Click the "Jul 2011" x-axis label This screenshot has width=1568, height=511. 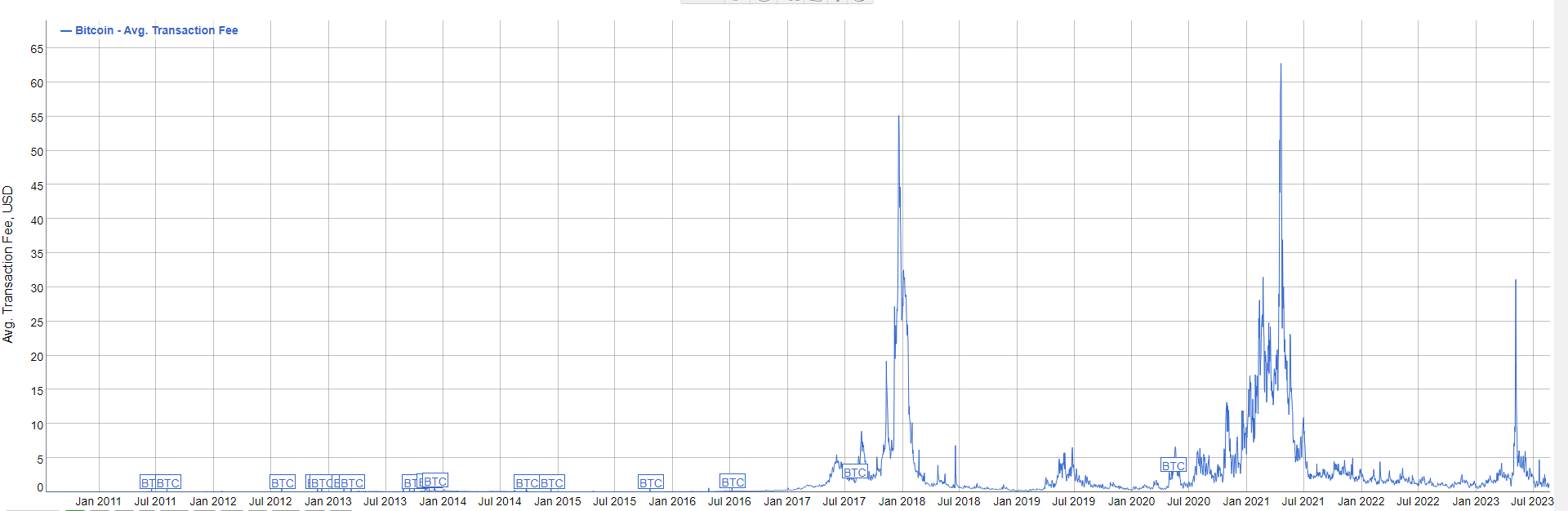(x=155, y=501)
